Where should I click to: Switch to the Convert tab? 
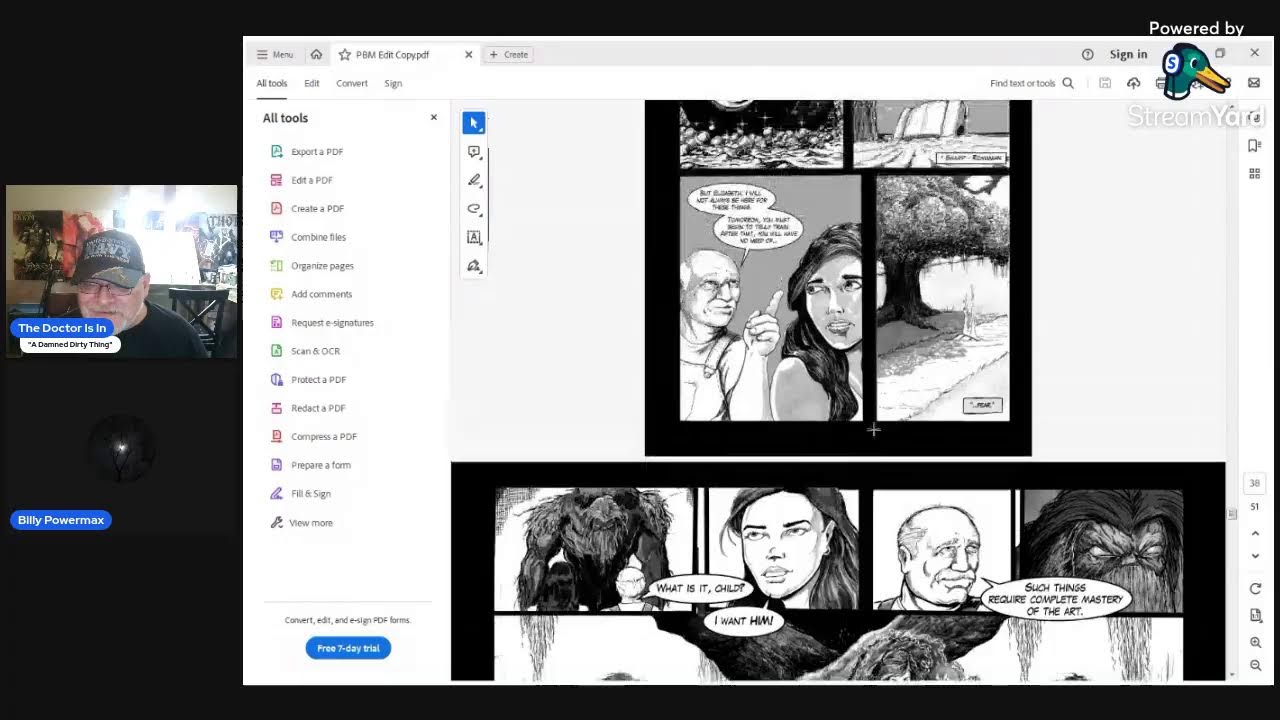351,84
